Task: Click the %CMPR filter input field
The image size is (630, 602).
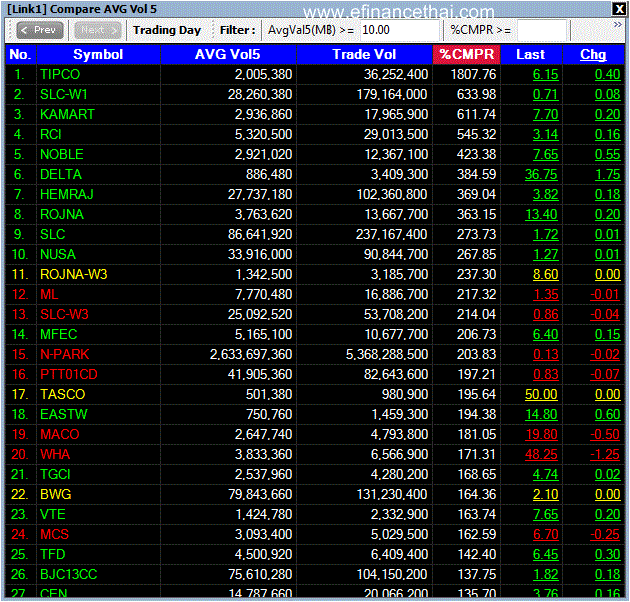Action: 541,30
